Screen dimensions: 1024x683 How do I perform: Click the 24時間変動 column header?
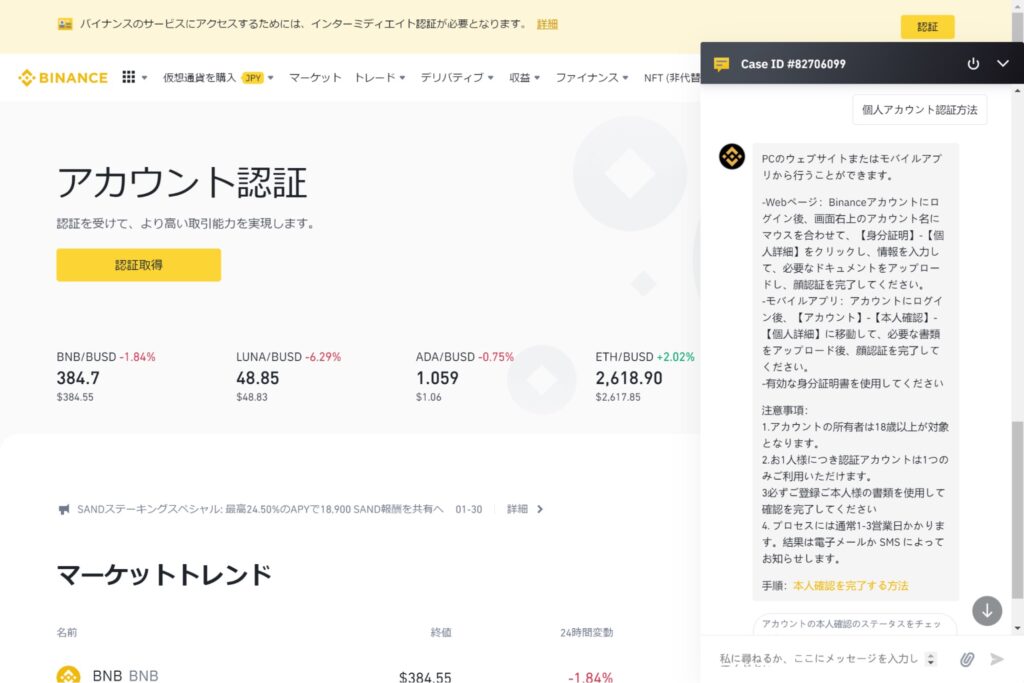coord(586,632)
